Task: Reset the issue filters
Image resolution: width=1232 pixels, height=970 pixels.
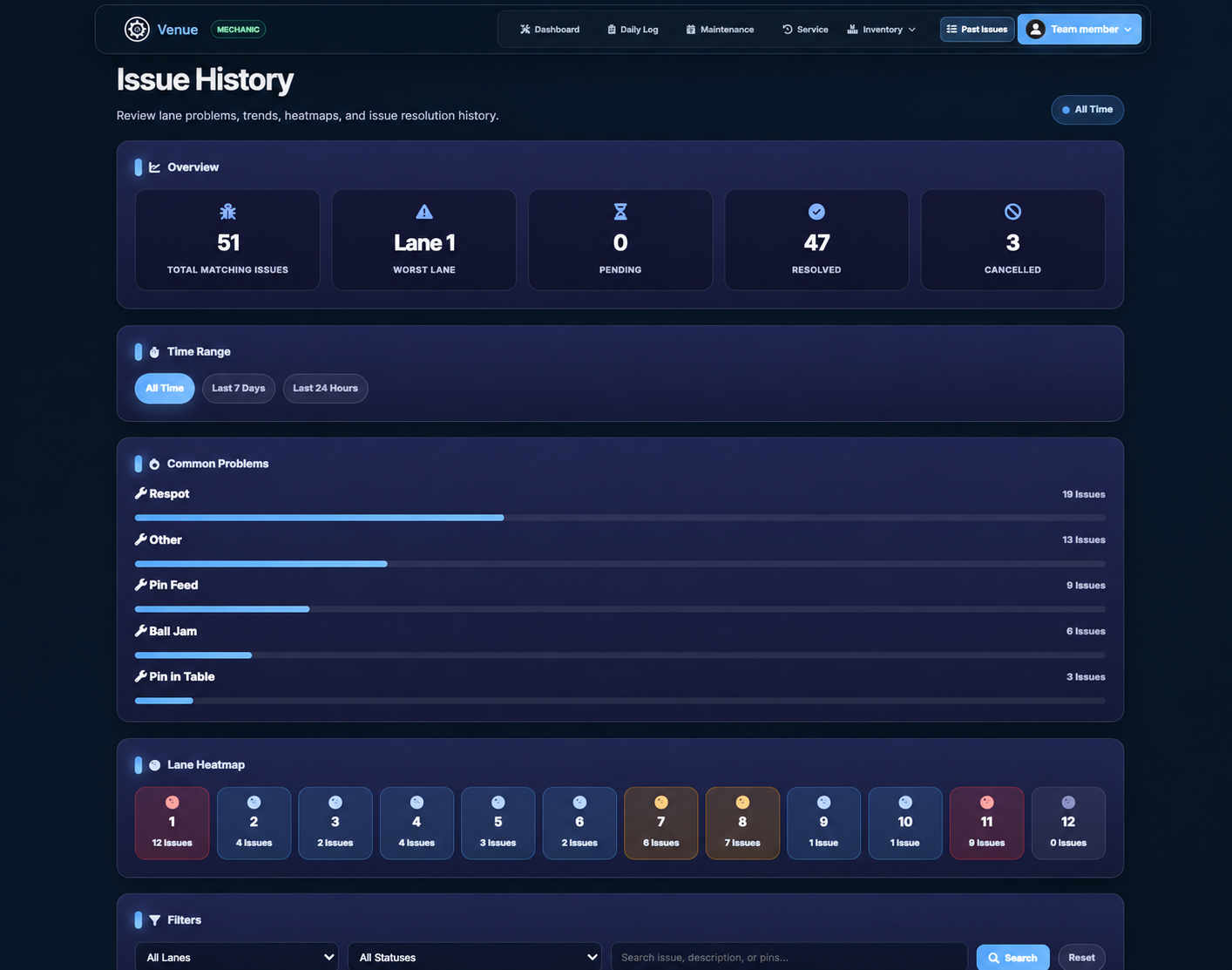Action: 1081,958
